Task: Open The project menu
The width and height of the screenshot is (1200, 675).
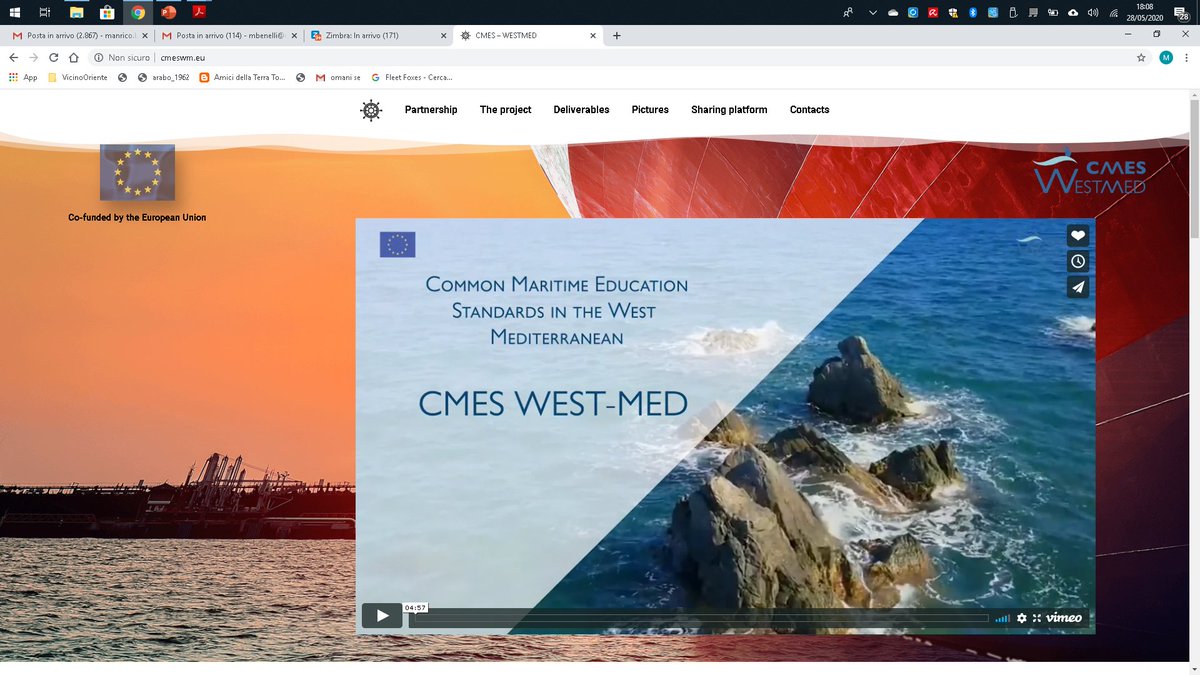Action: click(506, 110)
